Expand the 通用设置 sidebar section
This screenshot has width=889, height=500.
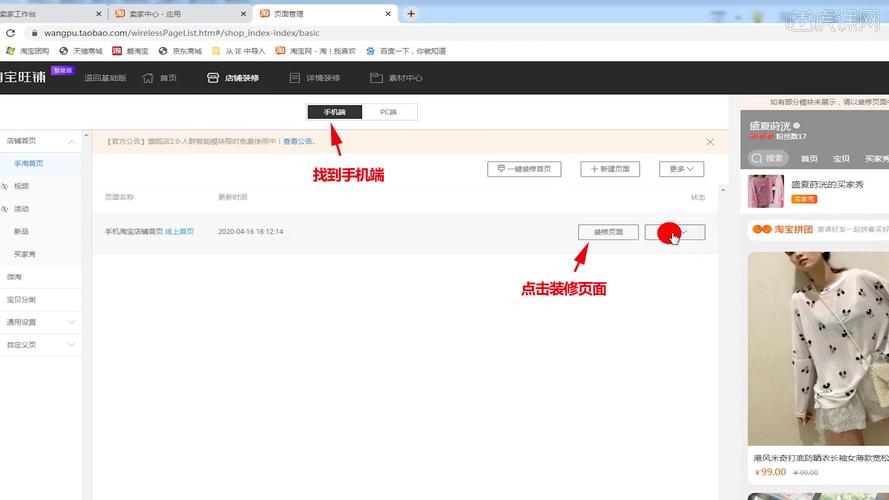pyautogui.click(x=71, y=322)
